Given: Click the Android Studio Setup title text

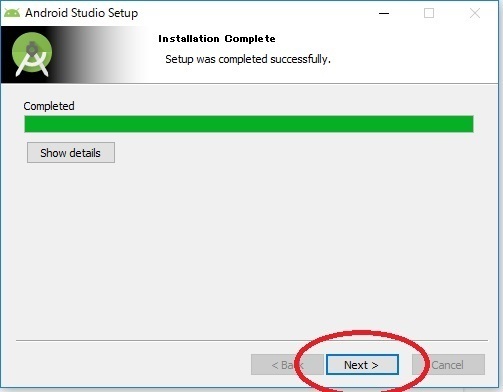Looking at the screenshot, I should [82, 13].
